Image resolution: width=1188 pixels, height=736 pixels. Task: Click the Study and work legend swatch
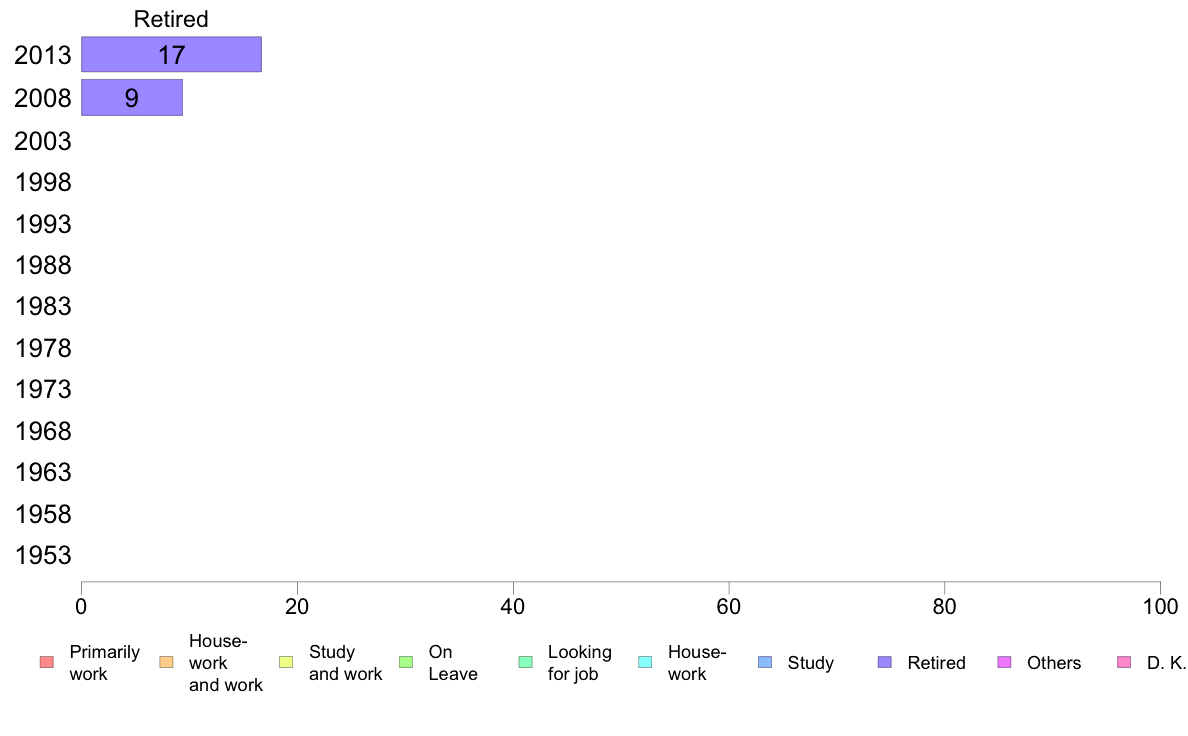286,662
